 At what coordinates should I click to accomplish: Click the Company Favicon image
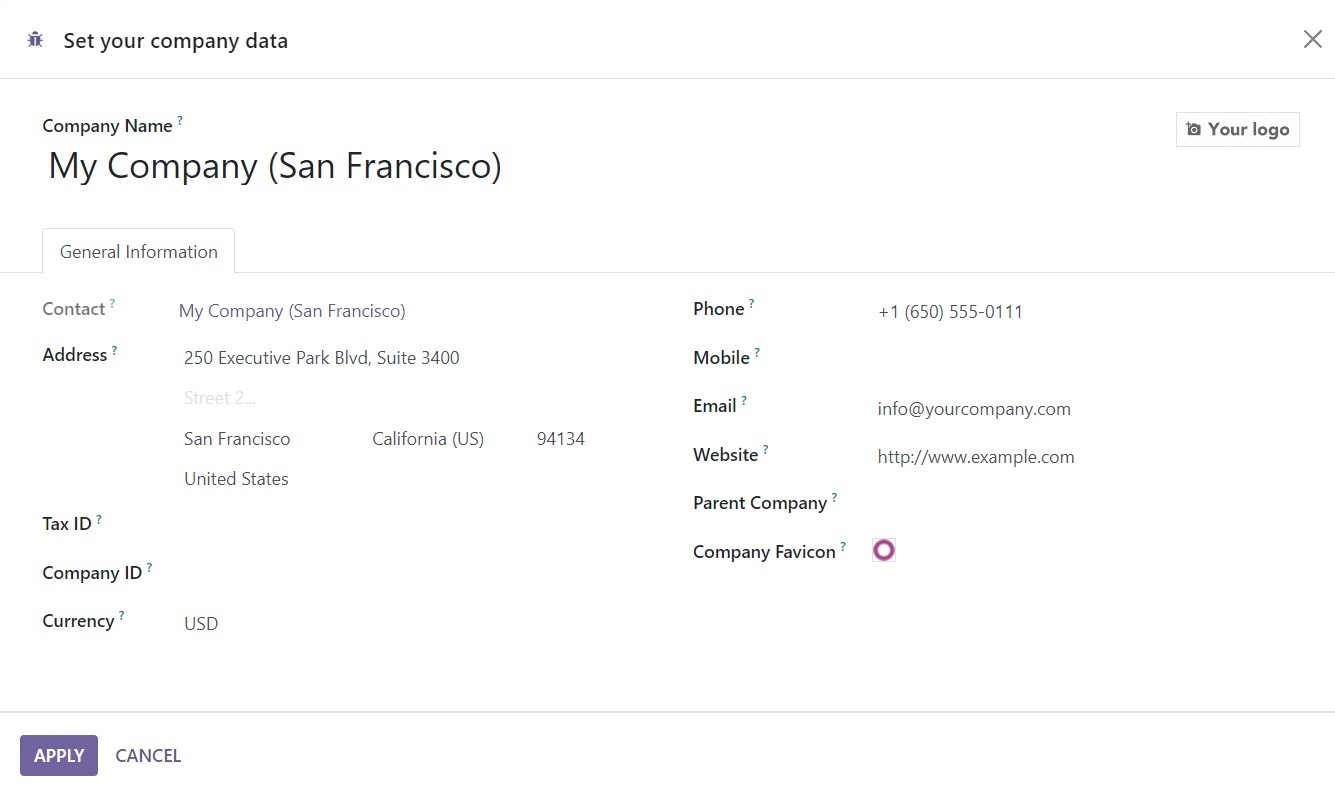(x=883, y=550)
